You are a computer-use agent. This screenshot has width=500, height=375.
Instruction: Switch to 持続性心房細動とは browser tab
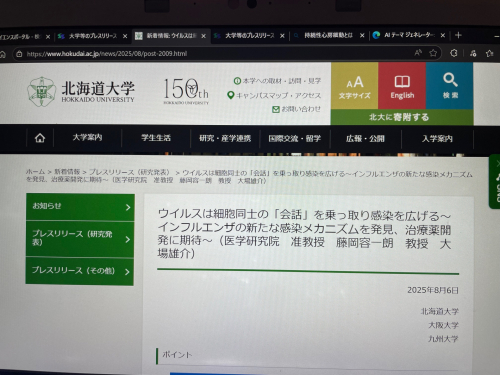(x=328, y=35)
